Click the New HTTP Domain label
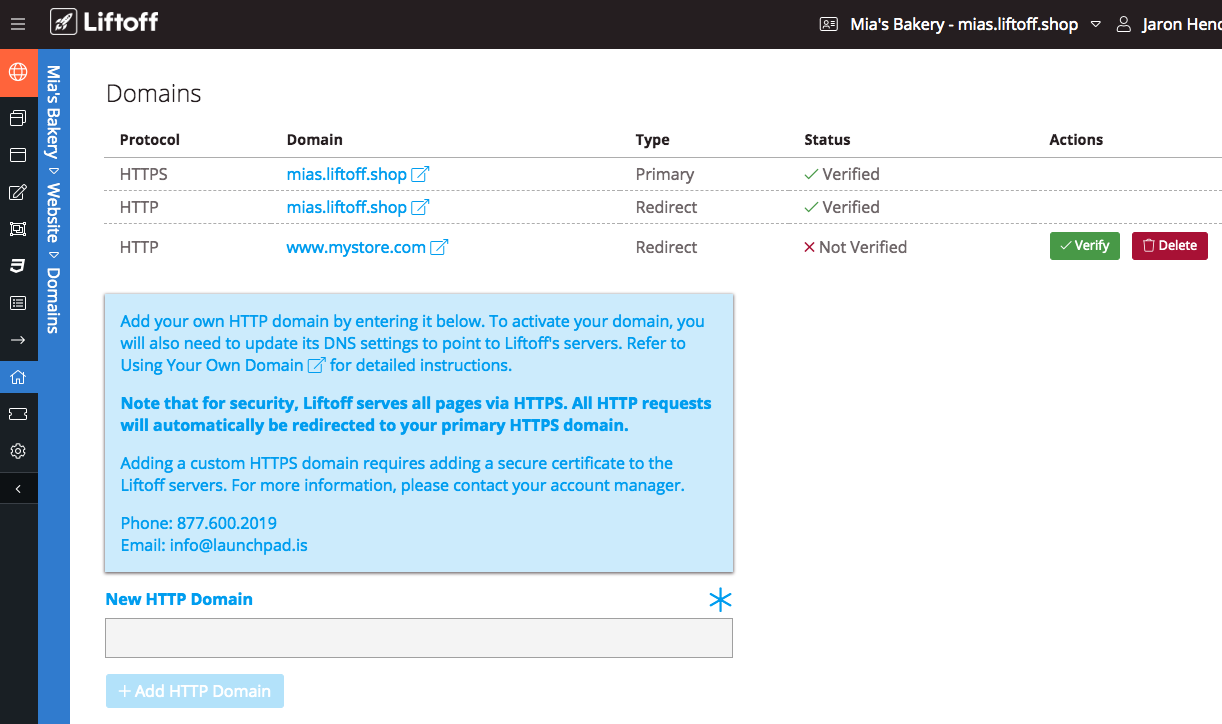 click(x=179, y=599)
